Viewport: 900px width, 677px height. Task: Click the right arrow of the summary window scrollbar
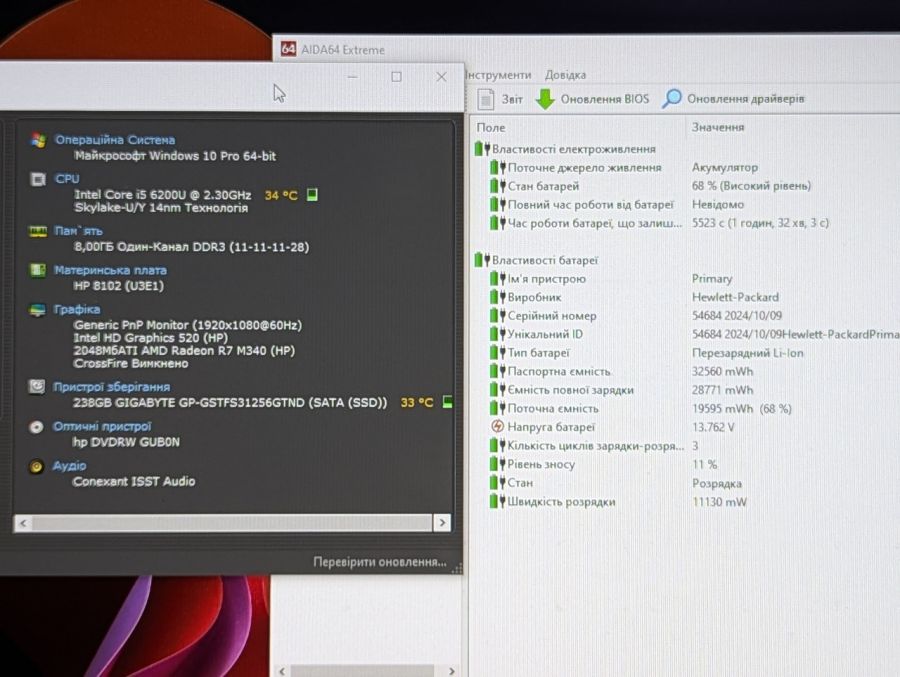click(x=442, y=523)
